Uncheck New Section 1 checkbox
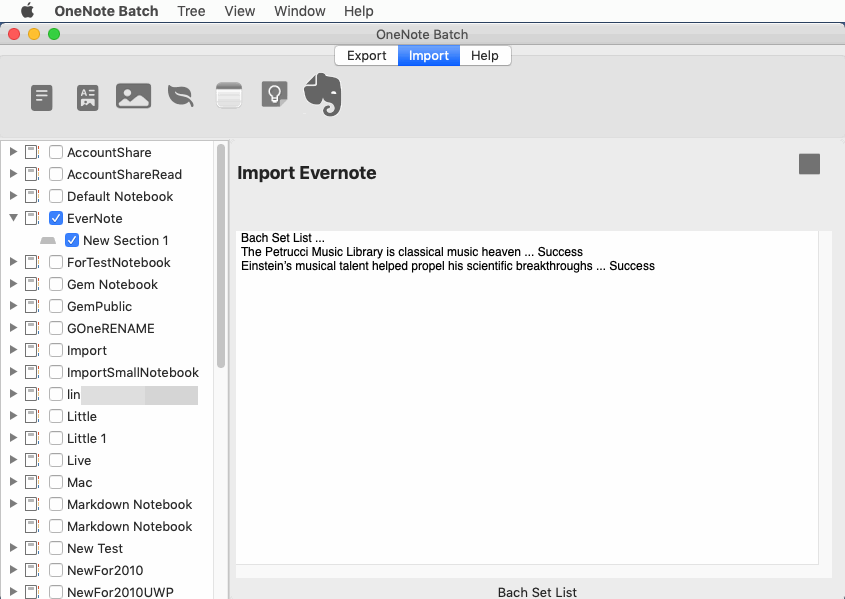845x599 pixels. [x=71, y=240]
